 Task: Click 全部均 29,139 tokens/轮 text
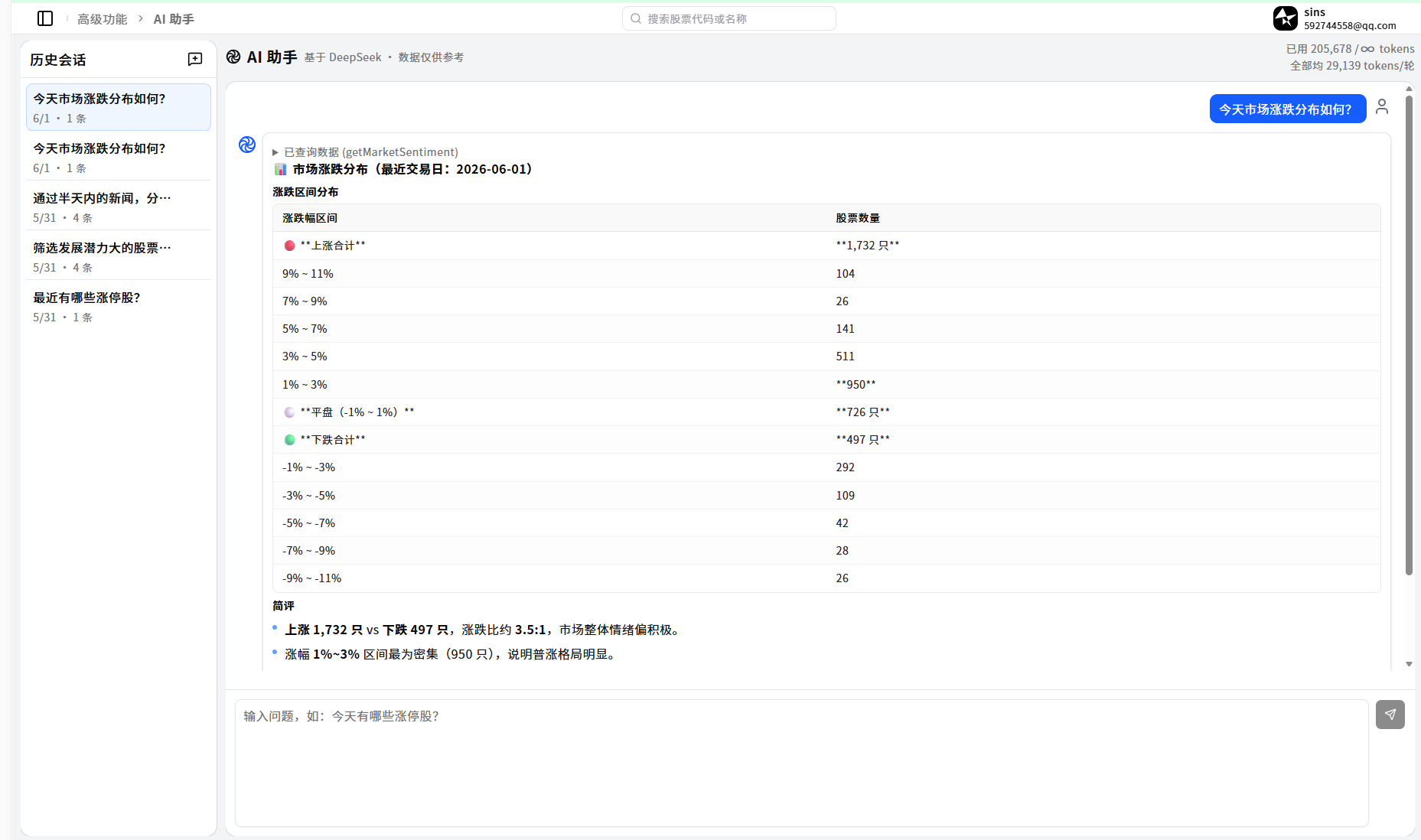click(1352, 66)
